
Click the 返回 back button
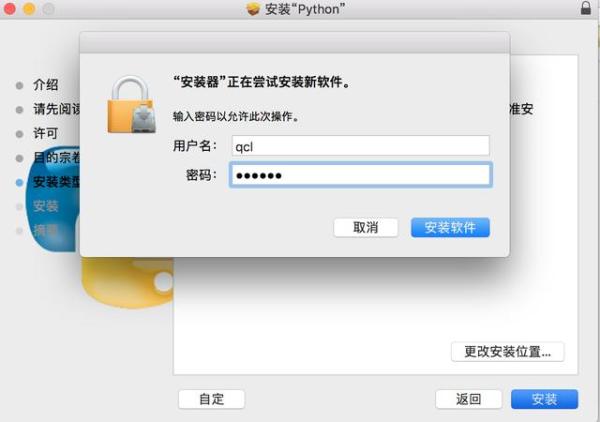pos(468,399)
